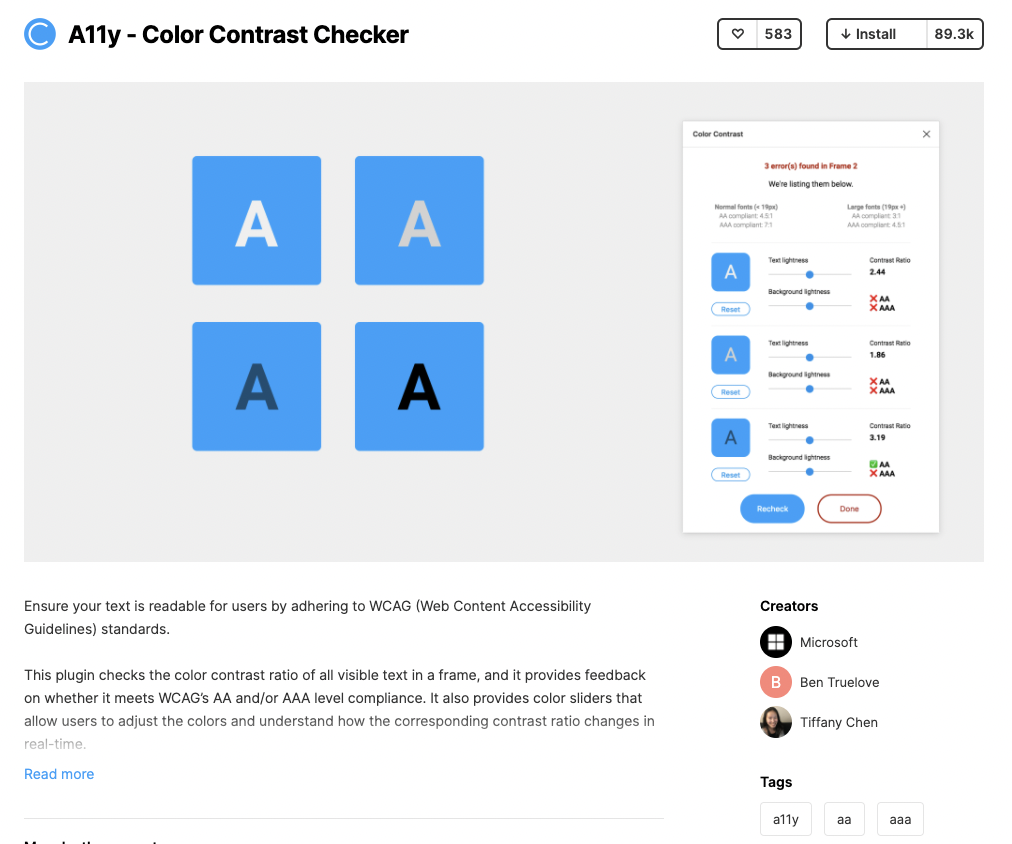Click the 89.3k install count
This screenshot has width=1012, height=844.
coord(954,34)
